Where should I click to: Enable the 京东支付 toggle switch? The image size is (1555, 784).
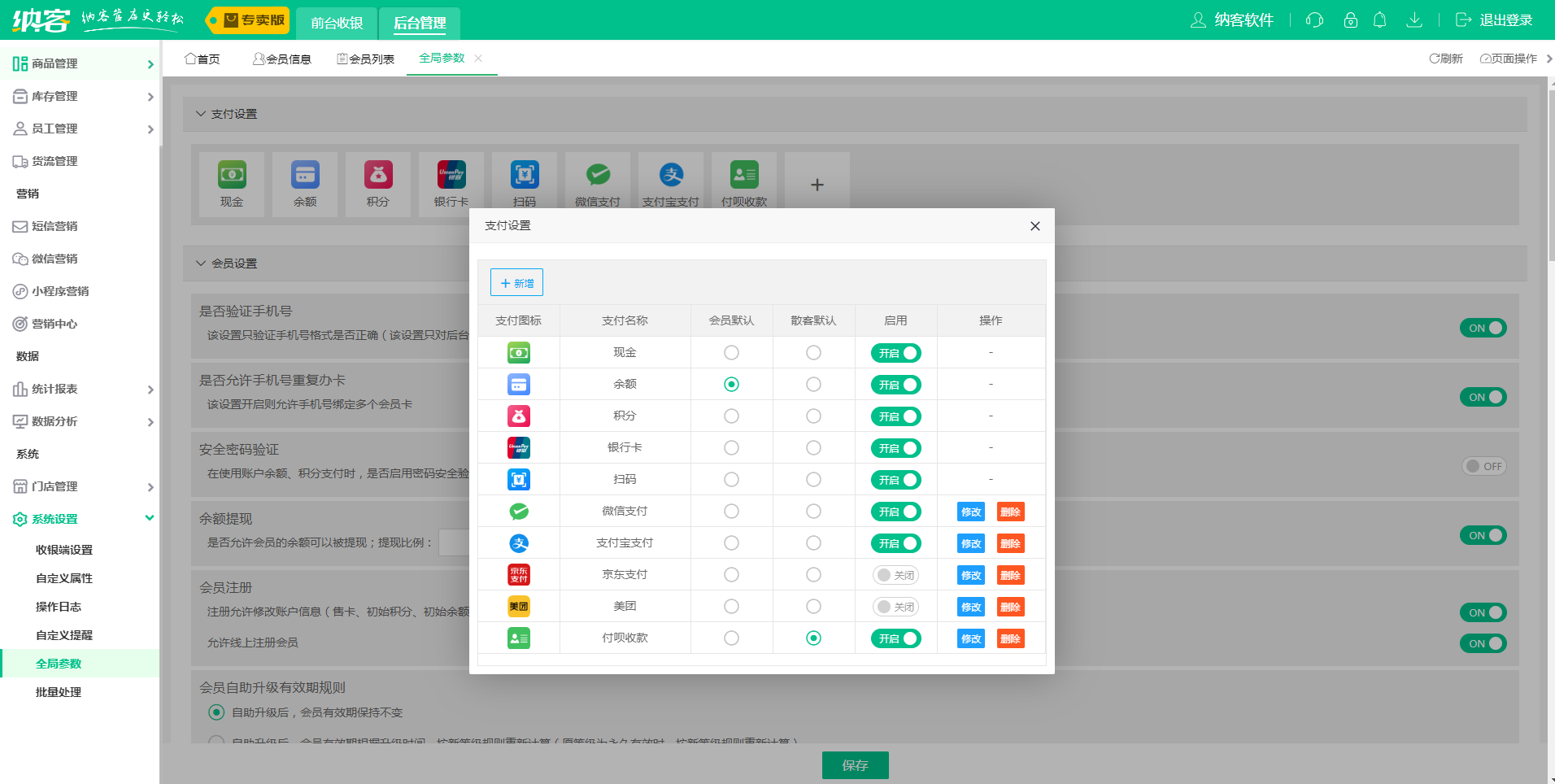point(895,575)
